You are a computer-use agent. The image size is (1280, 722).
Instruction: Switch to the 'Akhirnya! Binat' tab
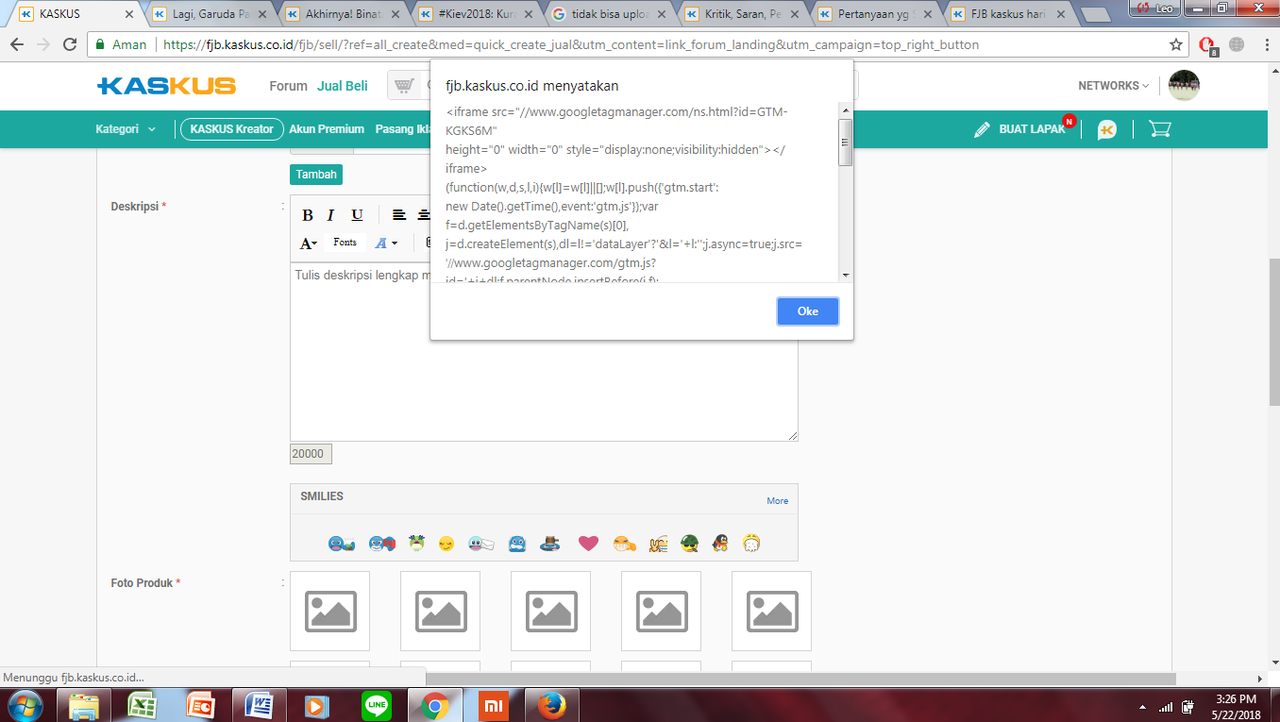click(x=342, y=14)
